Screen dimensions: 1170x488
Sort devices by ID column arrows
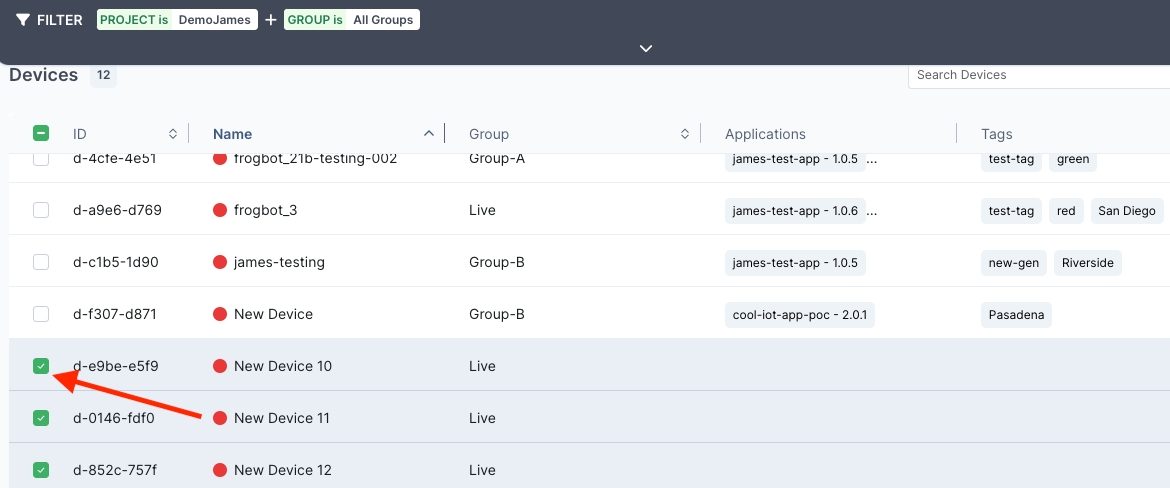click(x=172, y=134)
